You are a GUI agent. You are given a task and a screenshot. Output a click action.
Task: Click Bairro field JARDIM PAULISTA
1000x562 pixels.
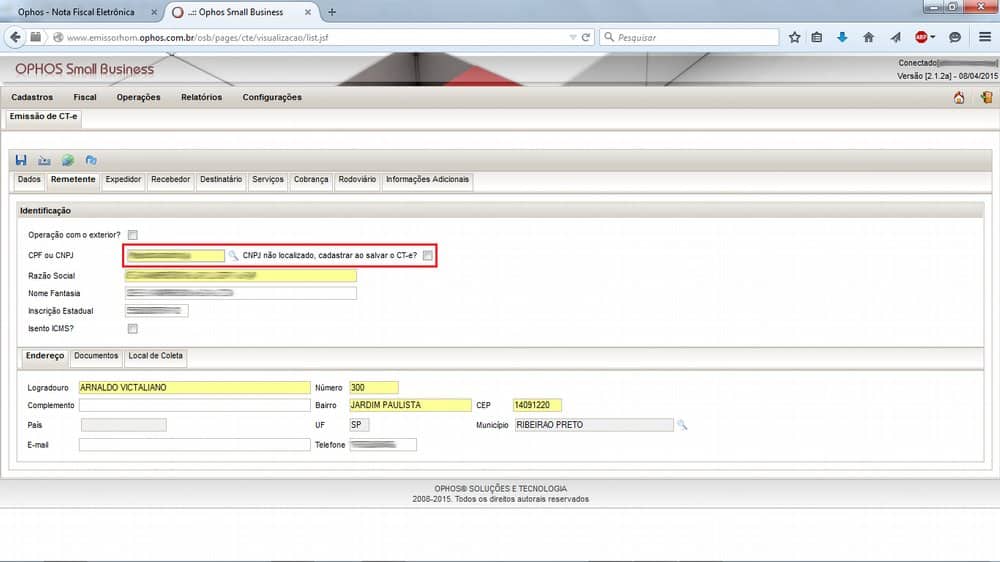[x=410, y=406]
